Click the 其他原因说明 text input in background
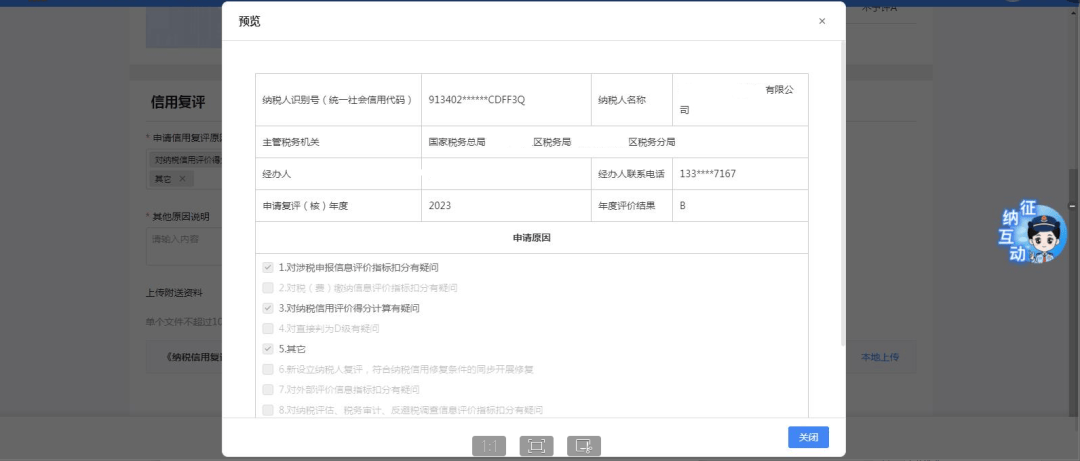The width and height of the screenshot is (1080, 461). coord(183,247)
